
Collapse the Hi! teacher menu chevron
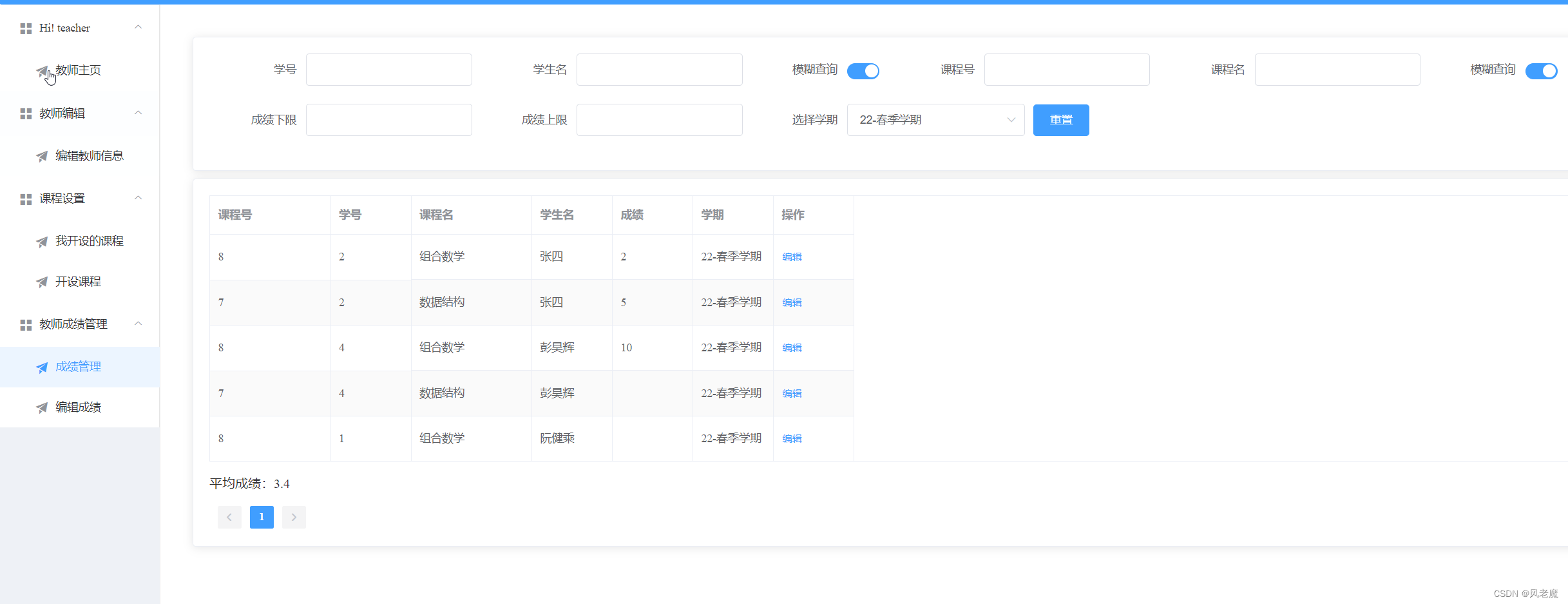click(x=138, y=27)
